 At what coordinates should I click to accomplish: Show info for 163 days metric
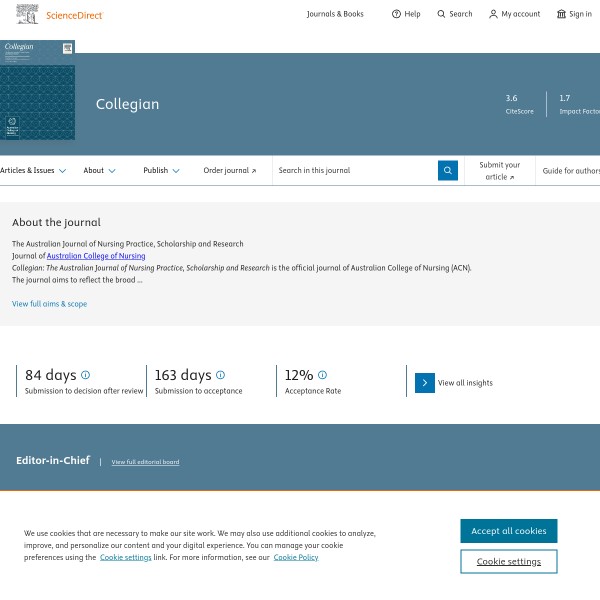pos(220,375)
